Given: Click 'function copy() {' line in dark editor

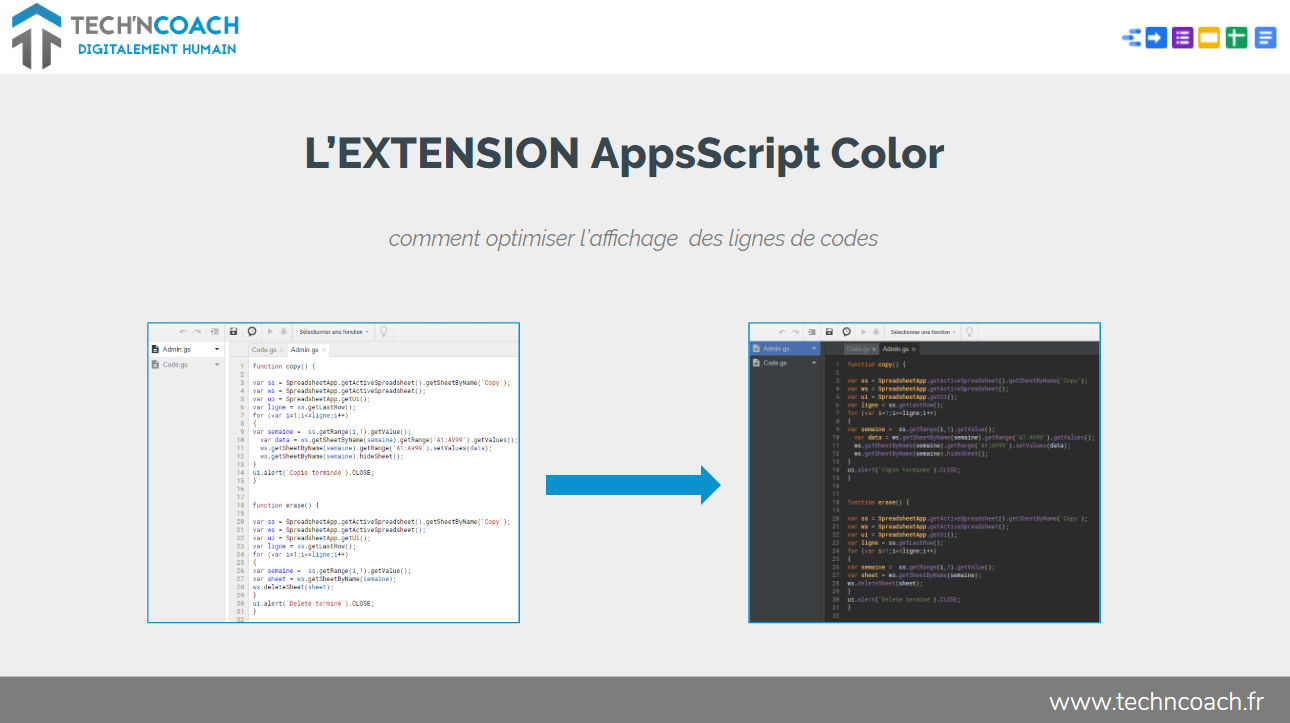Looking at the screenshot, I should [x=877, y=364].
